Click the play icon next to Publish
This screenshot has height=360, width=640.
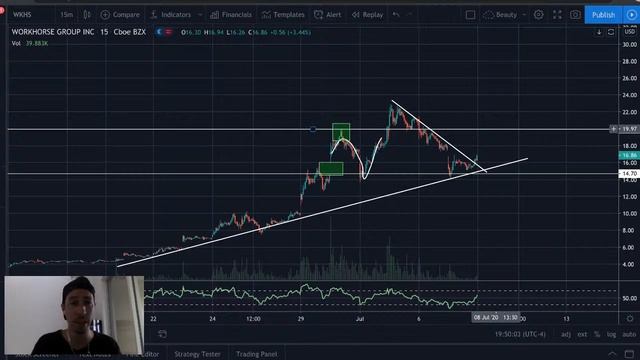[631, 15]
